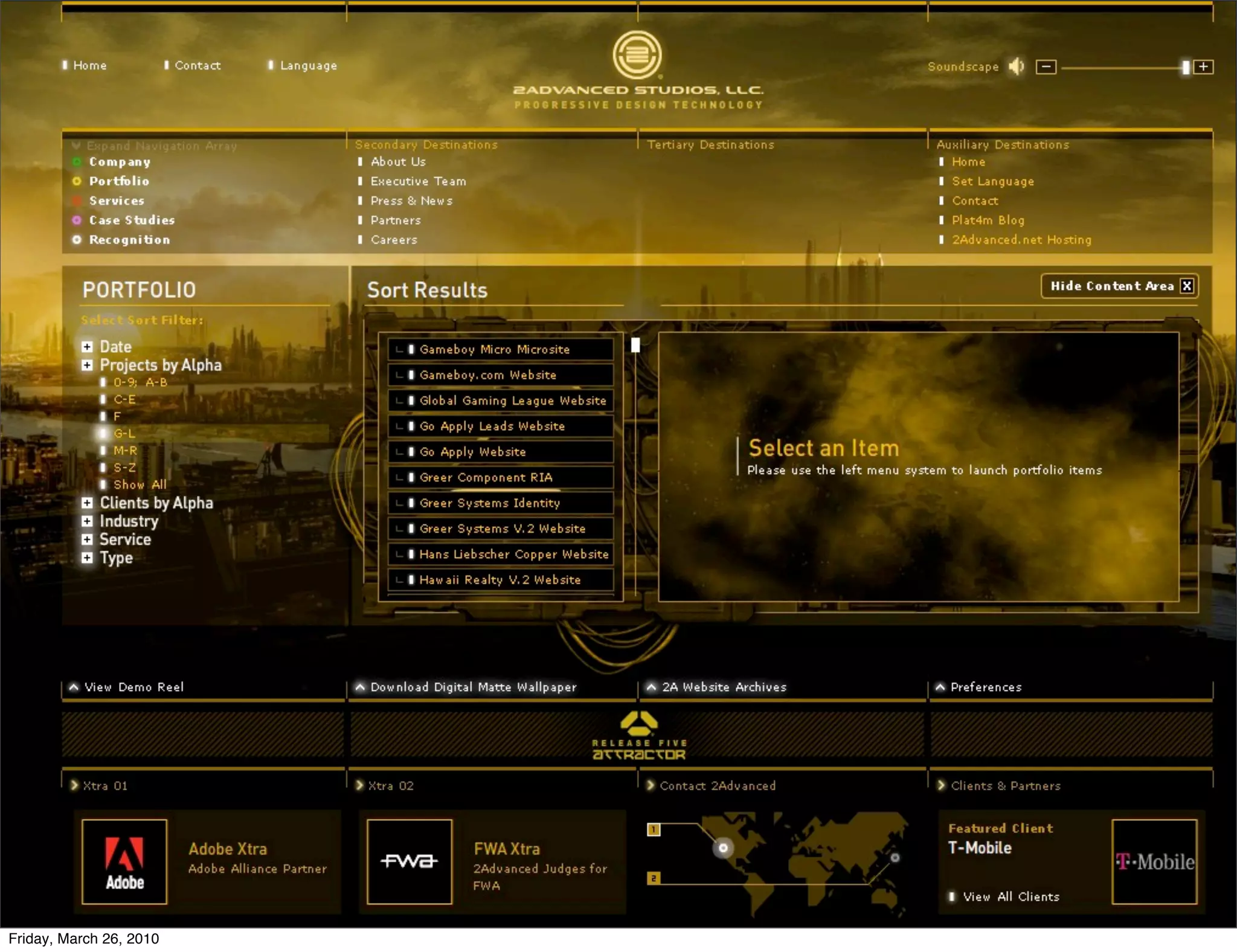
Task: Expand the Clients by Alpha filter
Action: 87,503
